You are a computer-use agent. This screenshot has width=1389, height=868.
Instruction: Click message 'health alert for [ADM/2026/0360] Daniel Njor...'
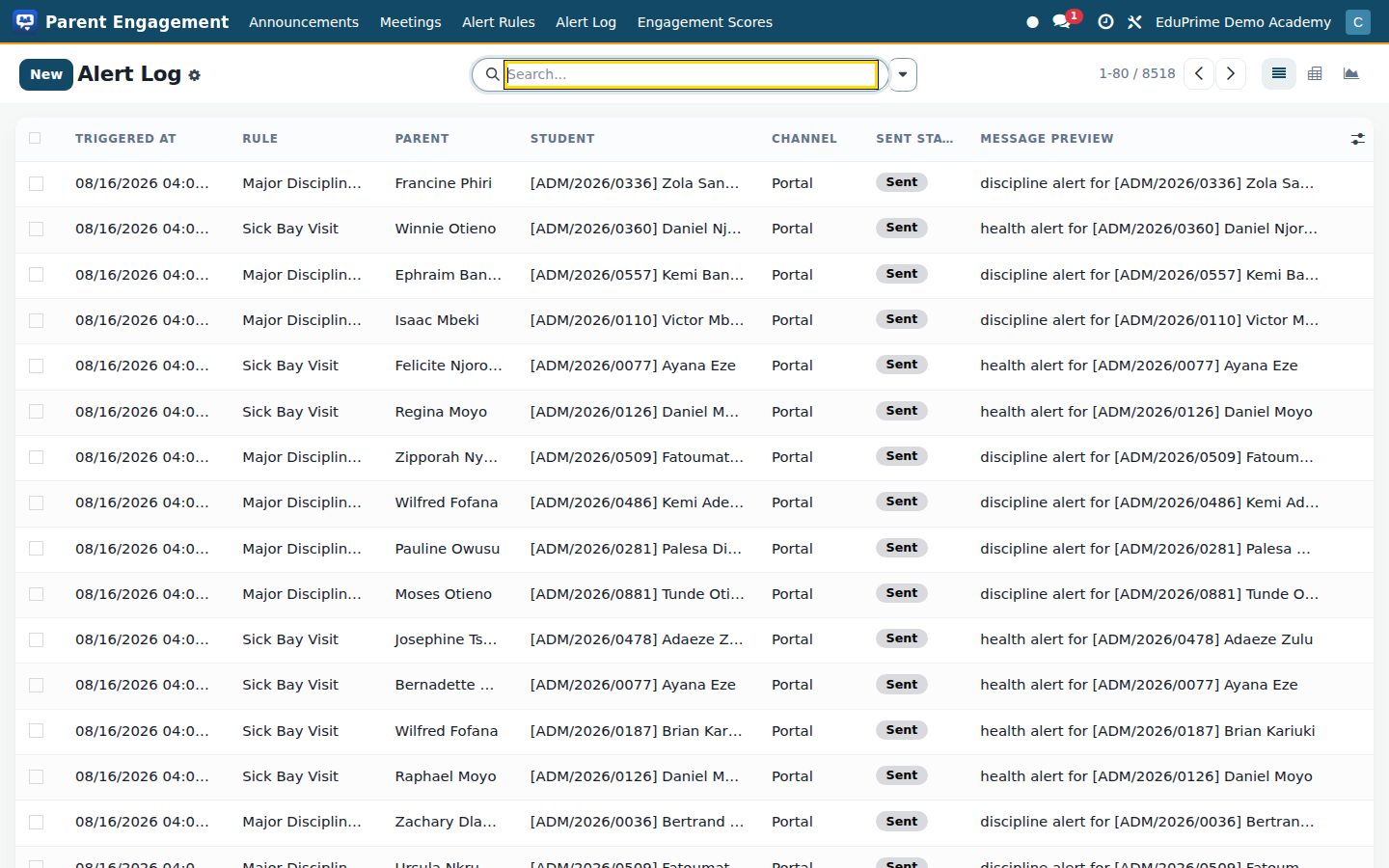(1149, 229)
